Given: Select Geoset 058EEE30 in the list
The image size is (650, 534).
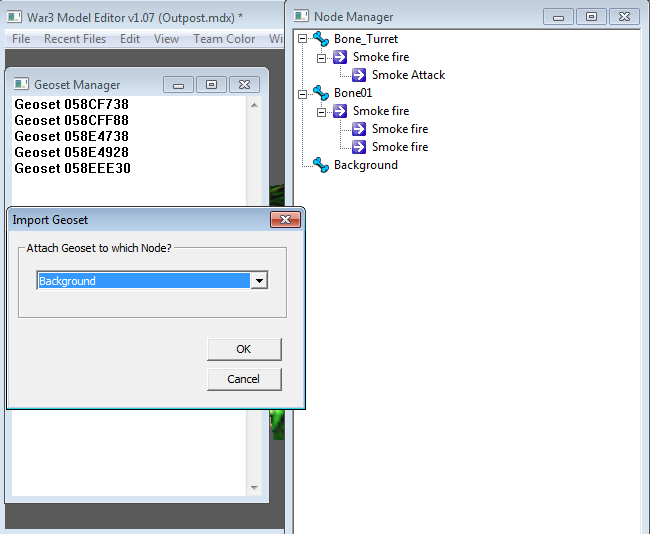Looking at the screenshot, I should point(73,168).
